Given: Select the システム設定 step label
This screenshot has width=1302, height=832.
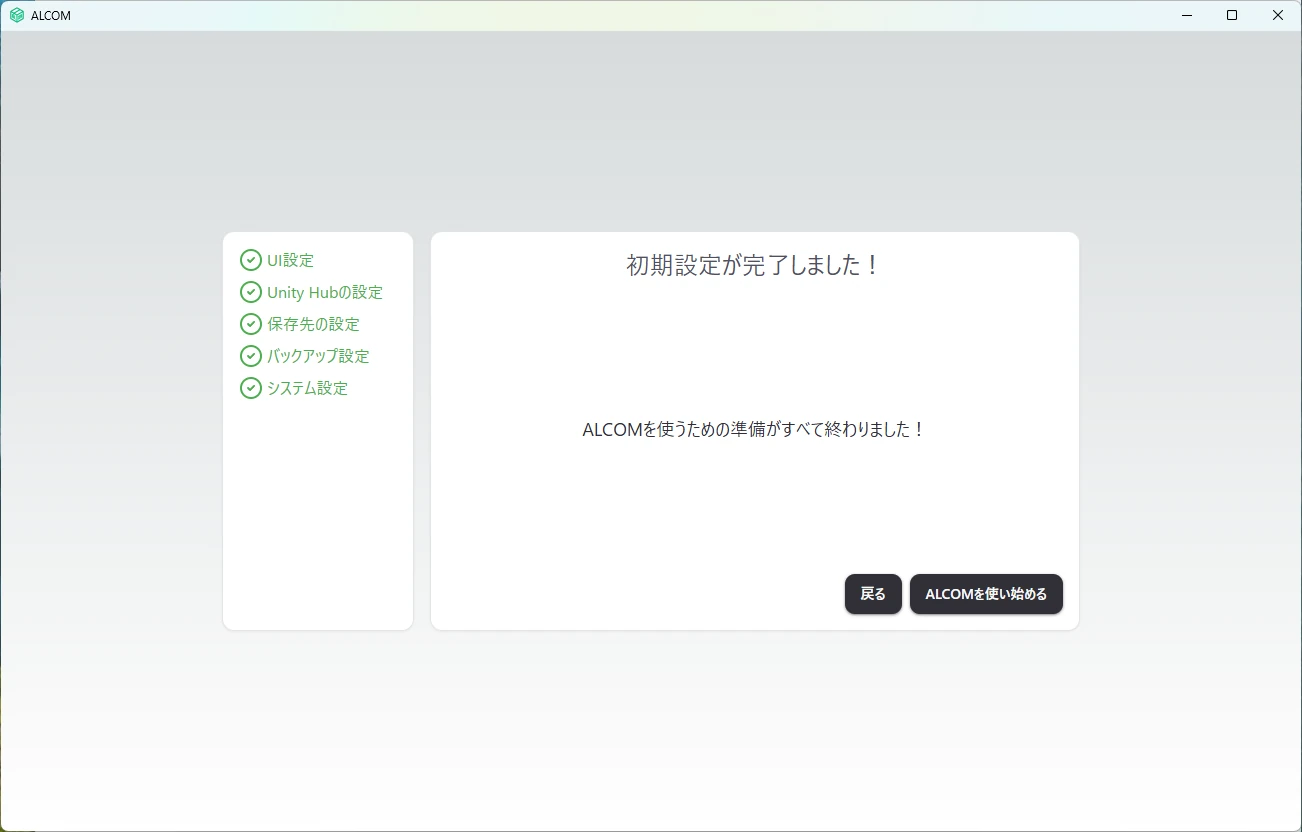Looking at the screenshot, I should (307, 388).
